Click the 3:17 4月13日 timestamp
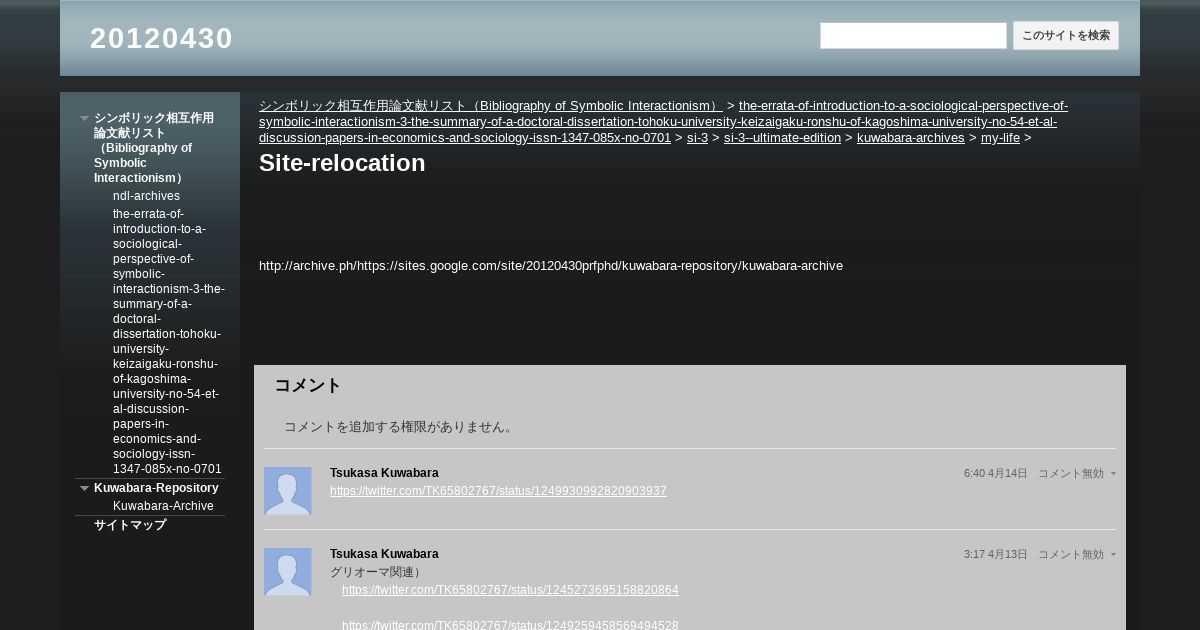The height and width of the screenshot is (630, 1200). pyautogui.click(x=996, y=554)
